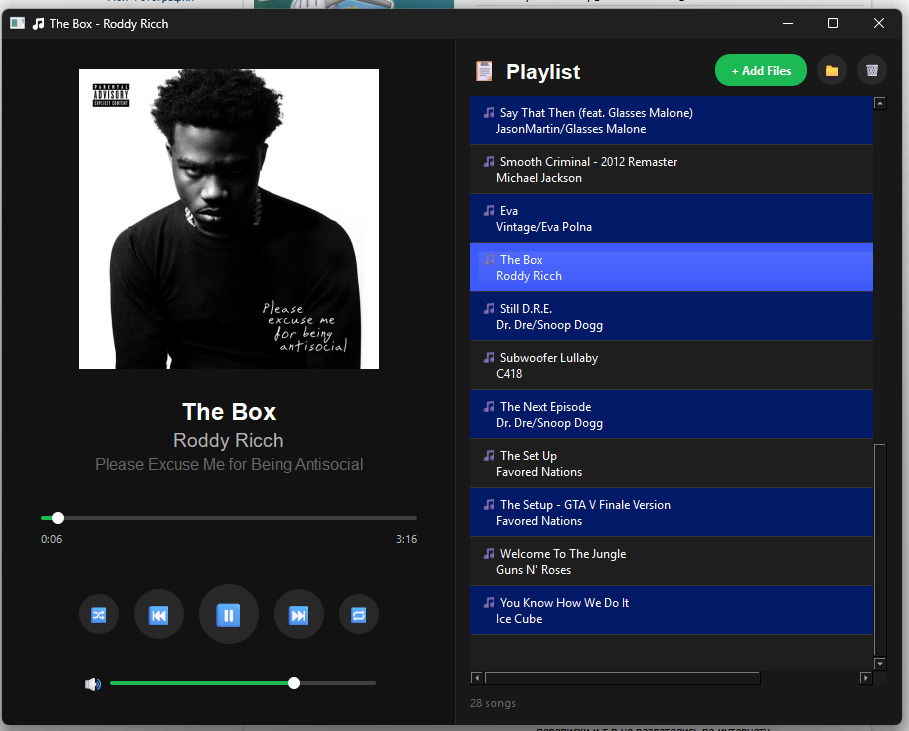Click the playlist vertical scrollbar down arrow
Image resolution: width=909 pixels, height=731 pixels.
pos(879,664)
